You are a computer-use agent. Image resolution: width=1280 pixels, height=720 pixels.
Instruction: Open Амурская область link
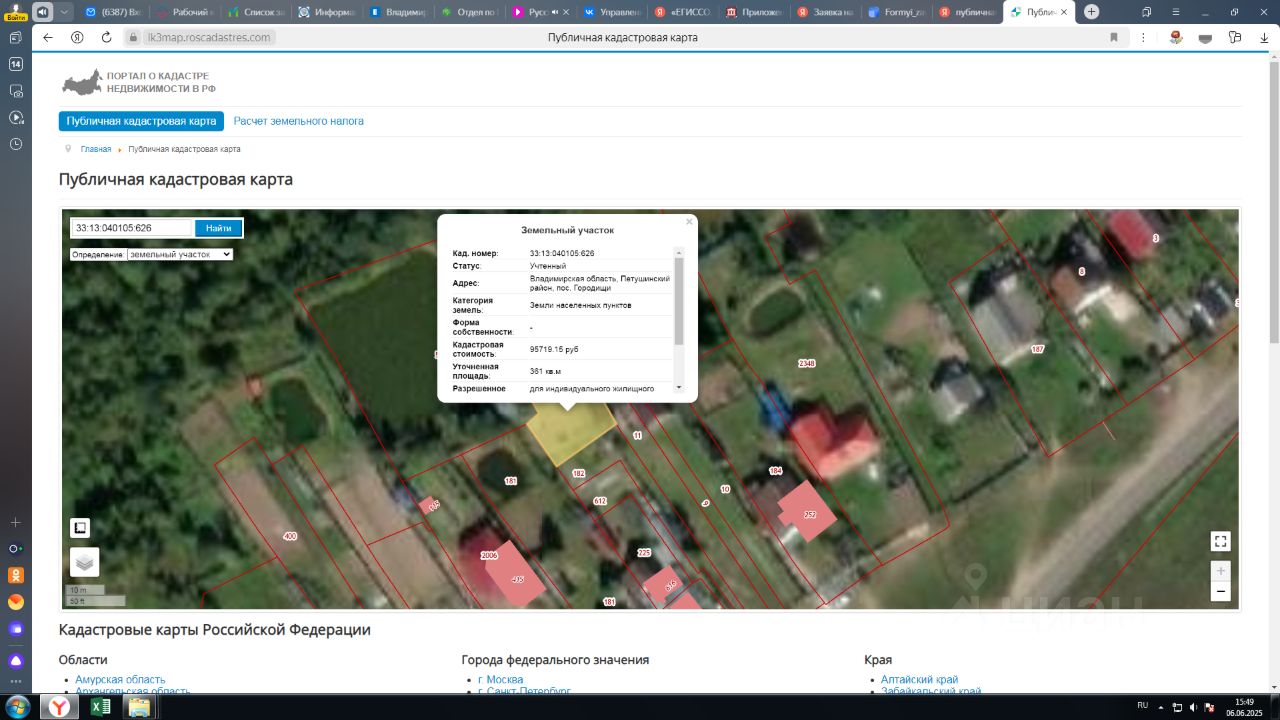[x=120, y=679]
